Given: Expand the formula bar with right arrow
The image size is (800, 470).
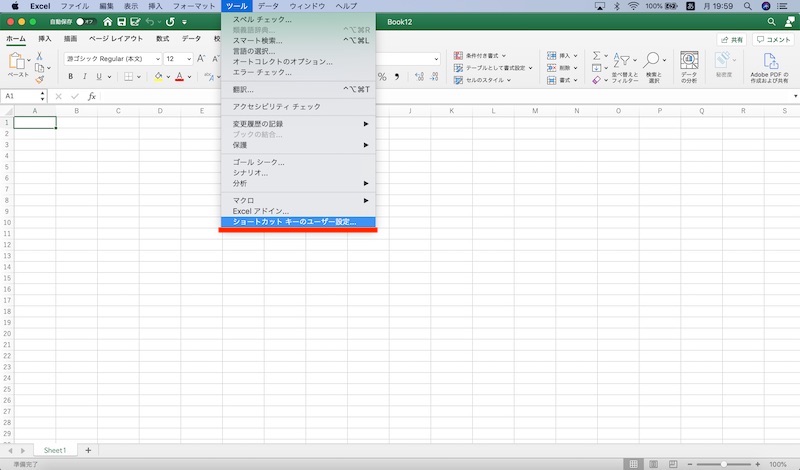Looking at the screenshot, I should click(x=795, y=96).
